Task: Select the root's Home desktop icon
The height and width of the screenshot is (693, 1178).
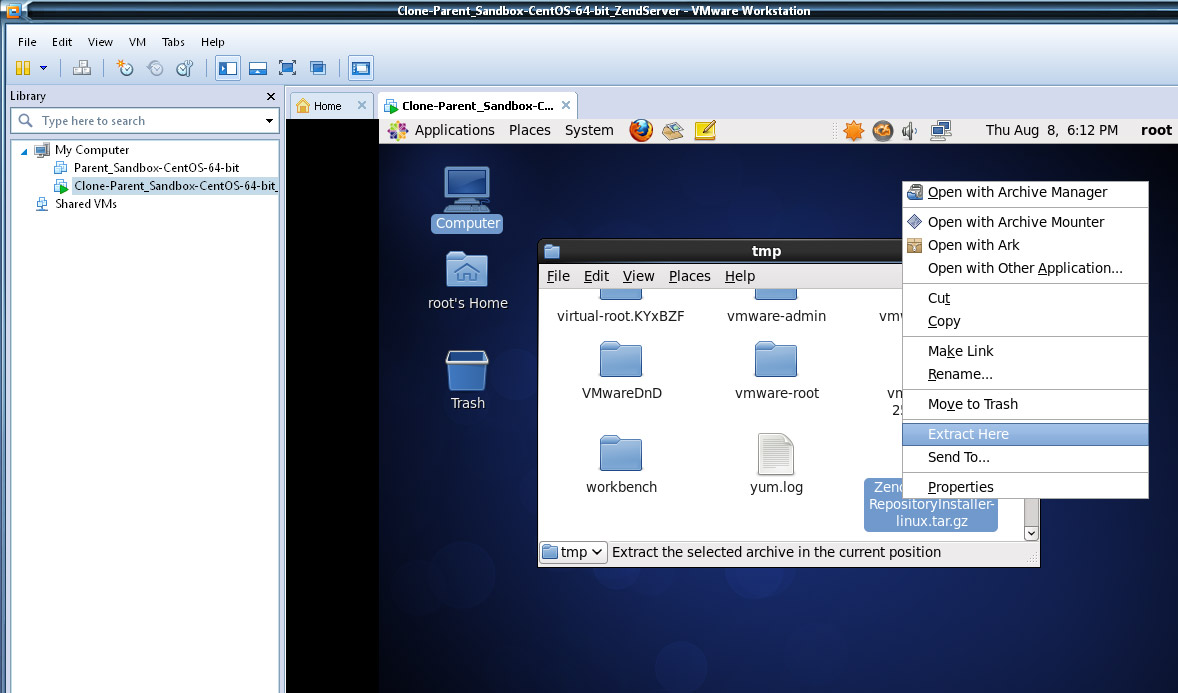Action: tap(467, 280)
